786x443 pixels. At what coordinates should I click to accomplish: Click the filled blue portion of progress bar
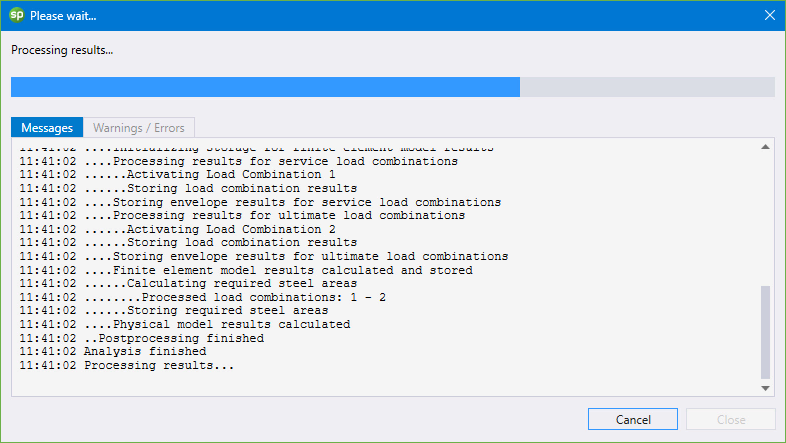[x=265, y=87]
